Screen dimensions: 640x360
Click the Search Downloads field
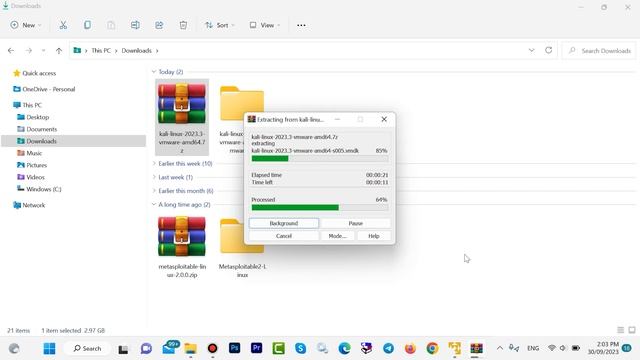[x=599, y=51]
